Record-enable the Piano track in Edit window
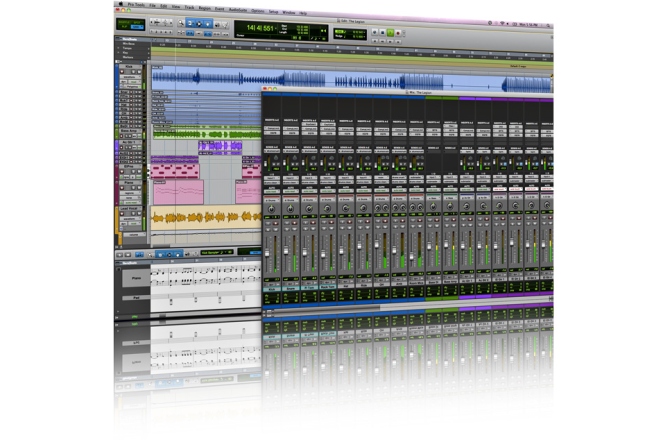672x440 pixels. click(122, 188)
